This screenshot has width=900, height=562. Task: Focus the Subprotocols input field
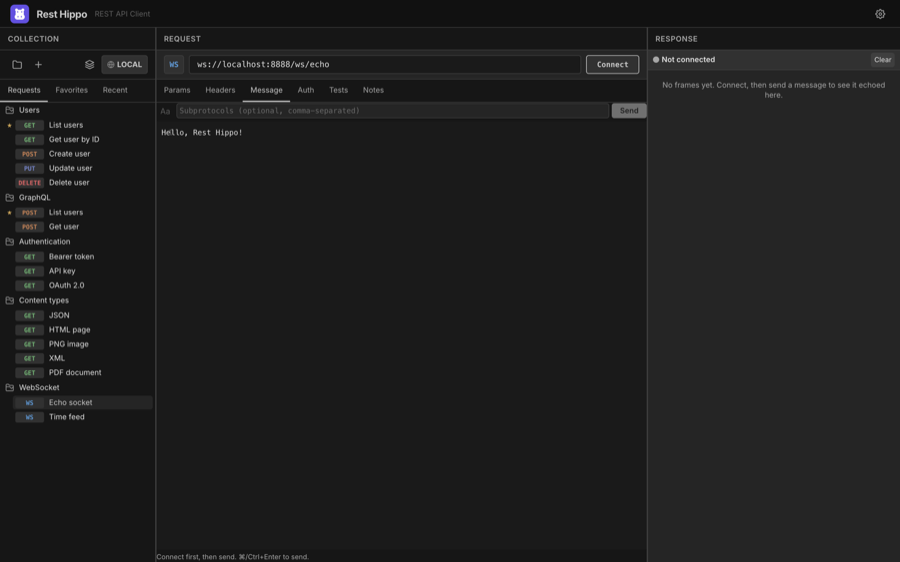393,111
